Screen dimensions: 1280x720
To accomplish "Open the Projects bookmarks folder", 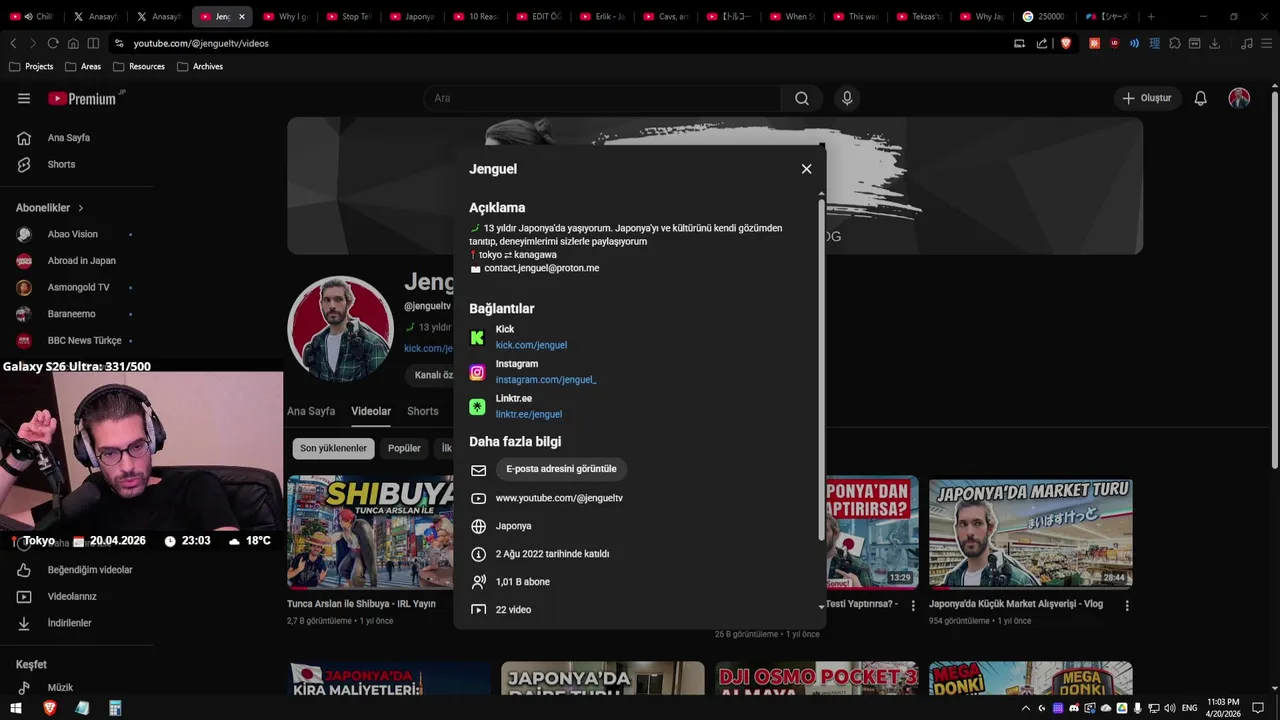I will point(31,66).
